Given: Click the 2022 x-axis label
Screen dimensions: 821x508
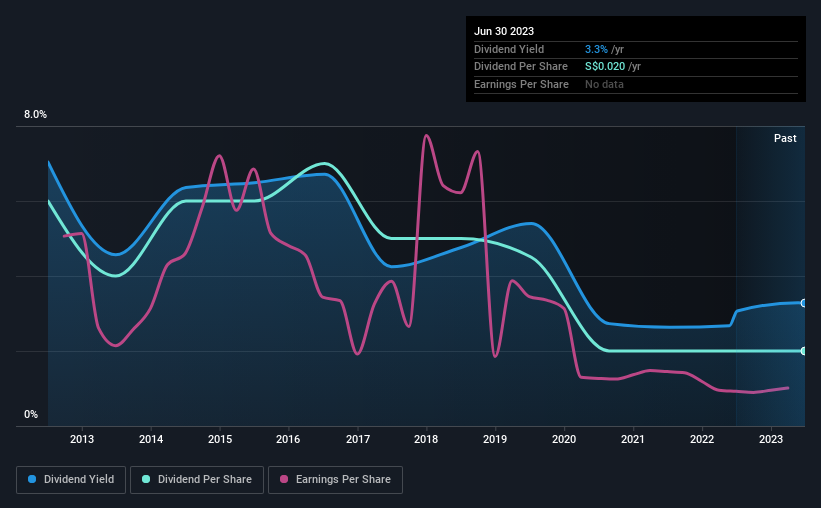Looking at the screenshot, I should point(702,439).
